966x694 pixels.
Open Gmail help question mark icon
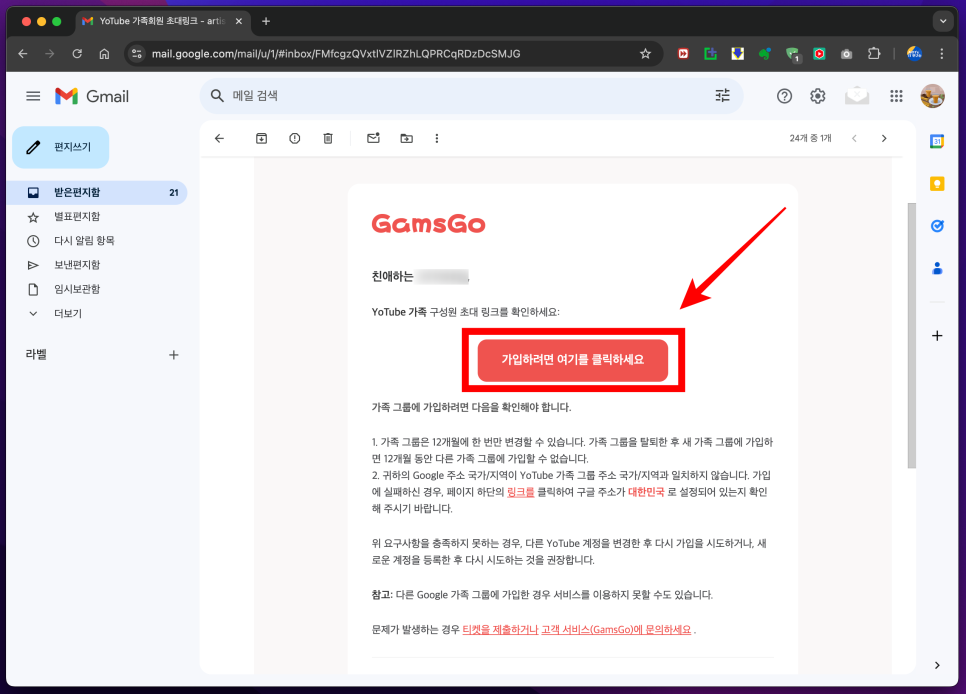(784, 96)
